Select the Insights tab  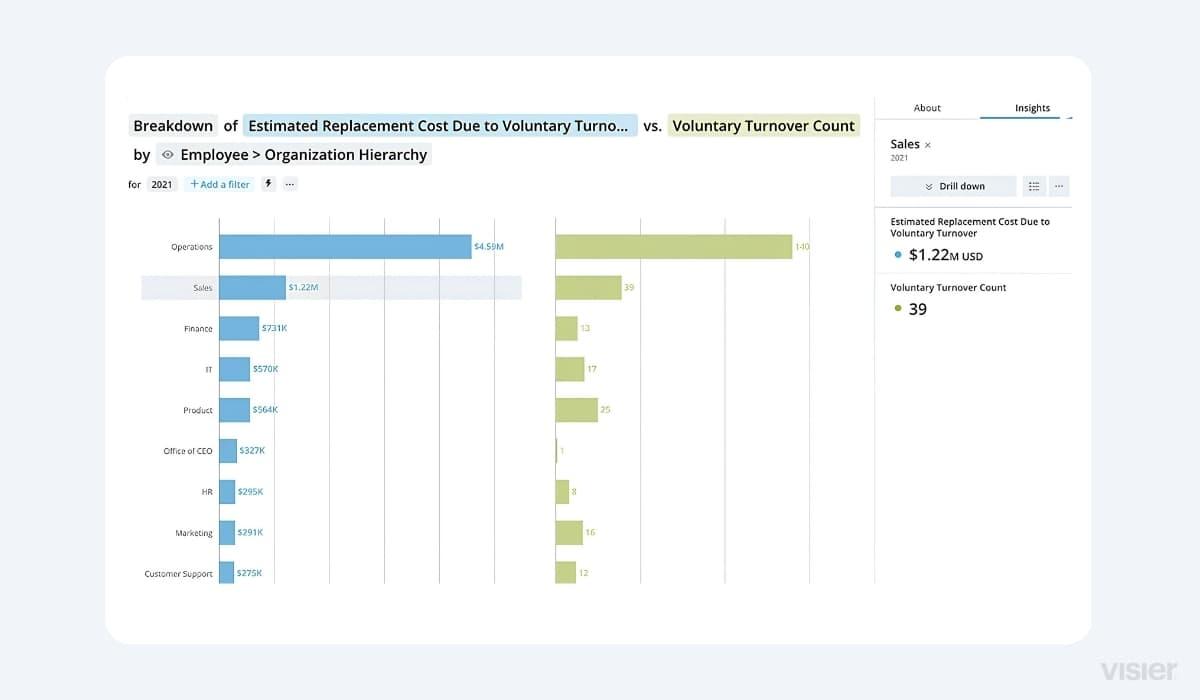click(x=1032, y=108)
